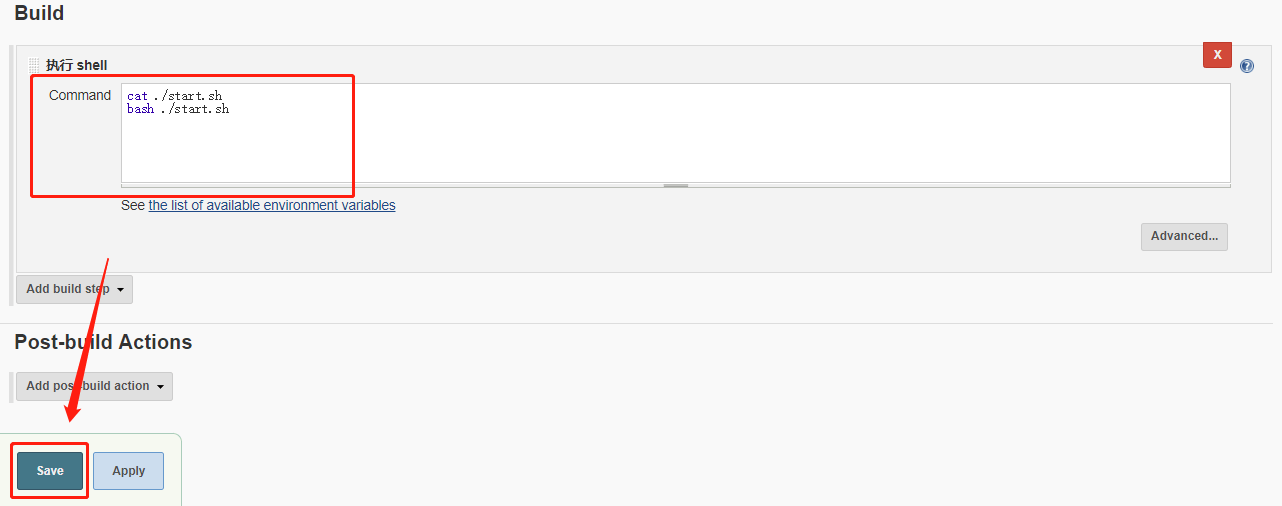Click the Build section heading
The height and width of the screenshot is (506, 1282).
click(x=39, y=13)
